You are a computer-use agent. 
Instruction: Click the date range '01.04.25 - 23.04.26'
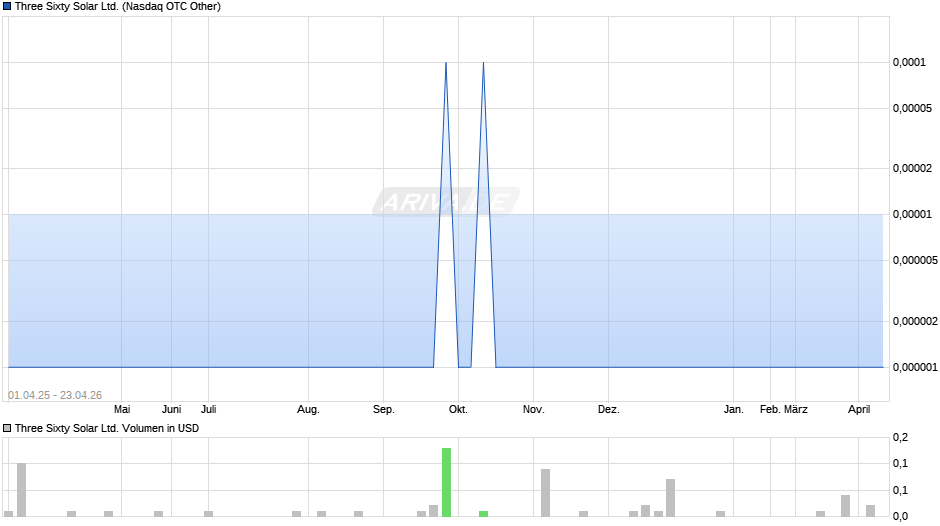pyautogui.click(x=55, y=395)
